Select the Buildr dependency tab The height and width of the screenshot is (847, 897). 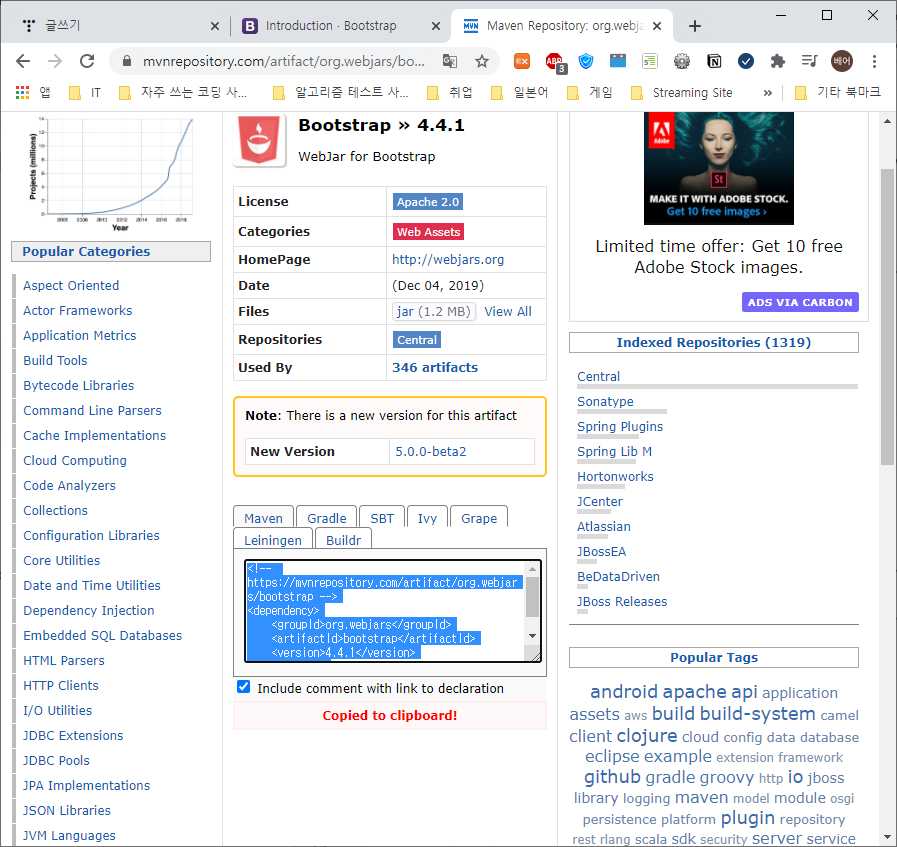[x=343, y=539]
